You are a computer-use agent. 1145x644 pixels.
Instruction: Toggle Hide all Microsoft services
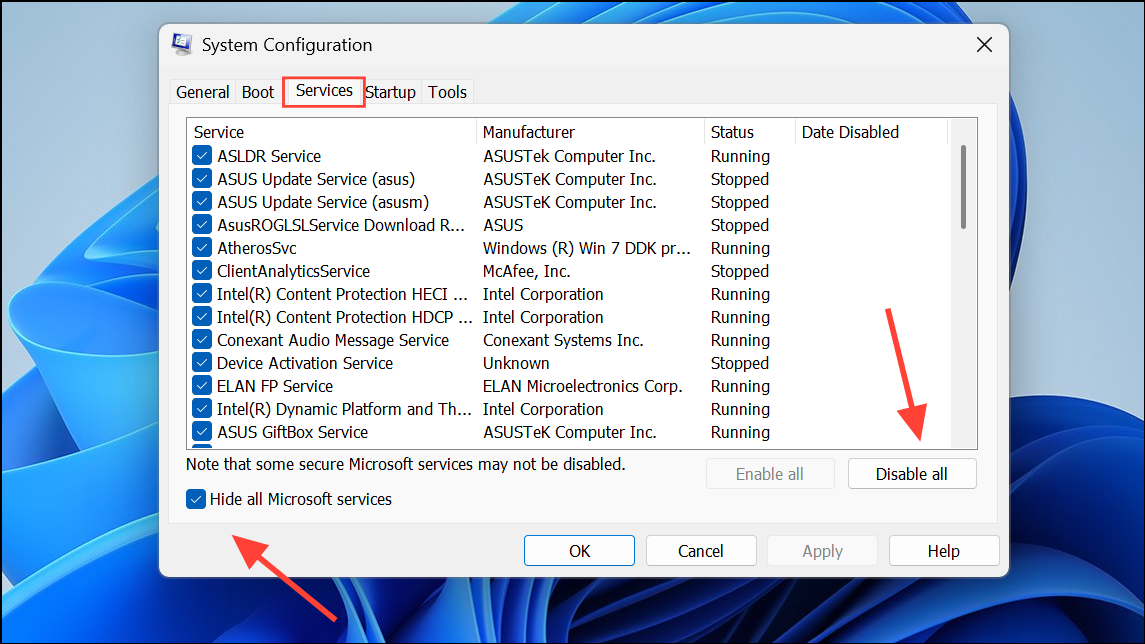(196, 498)
